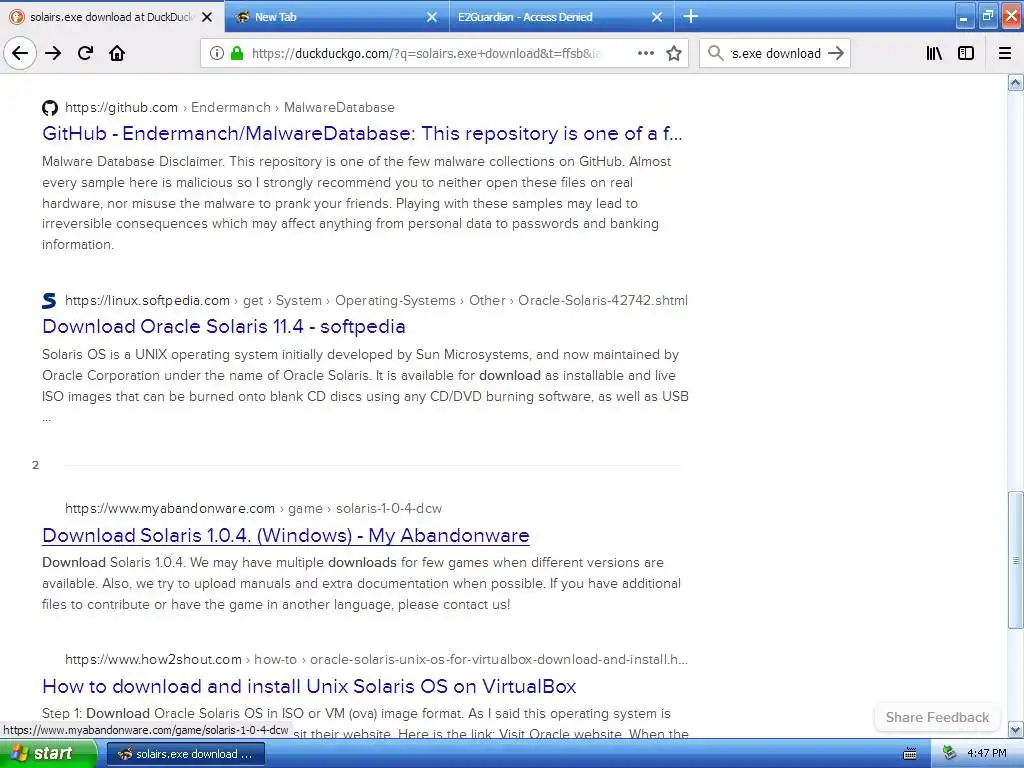Click the vertical scrollbar up arrow
The height and width of the screenshot is (768, 1024).
pos(1016,83)
